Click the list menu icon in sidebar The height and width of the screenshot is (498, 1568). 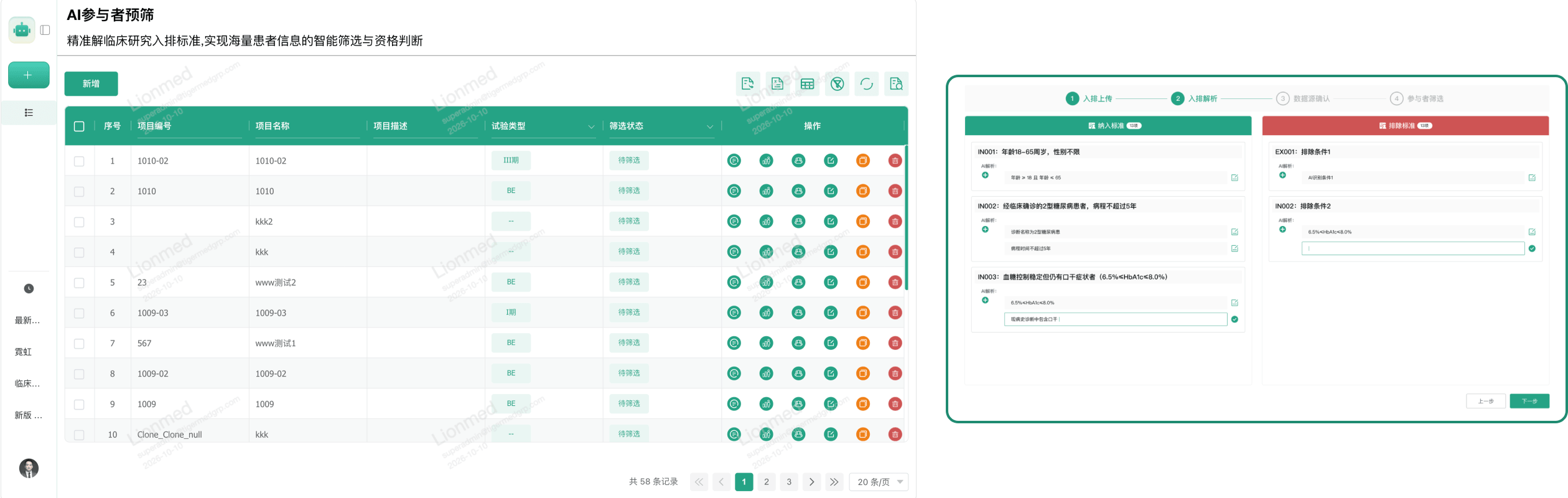(x=29, y=113)
